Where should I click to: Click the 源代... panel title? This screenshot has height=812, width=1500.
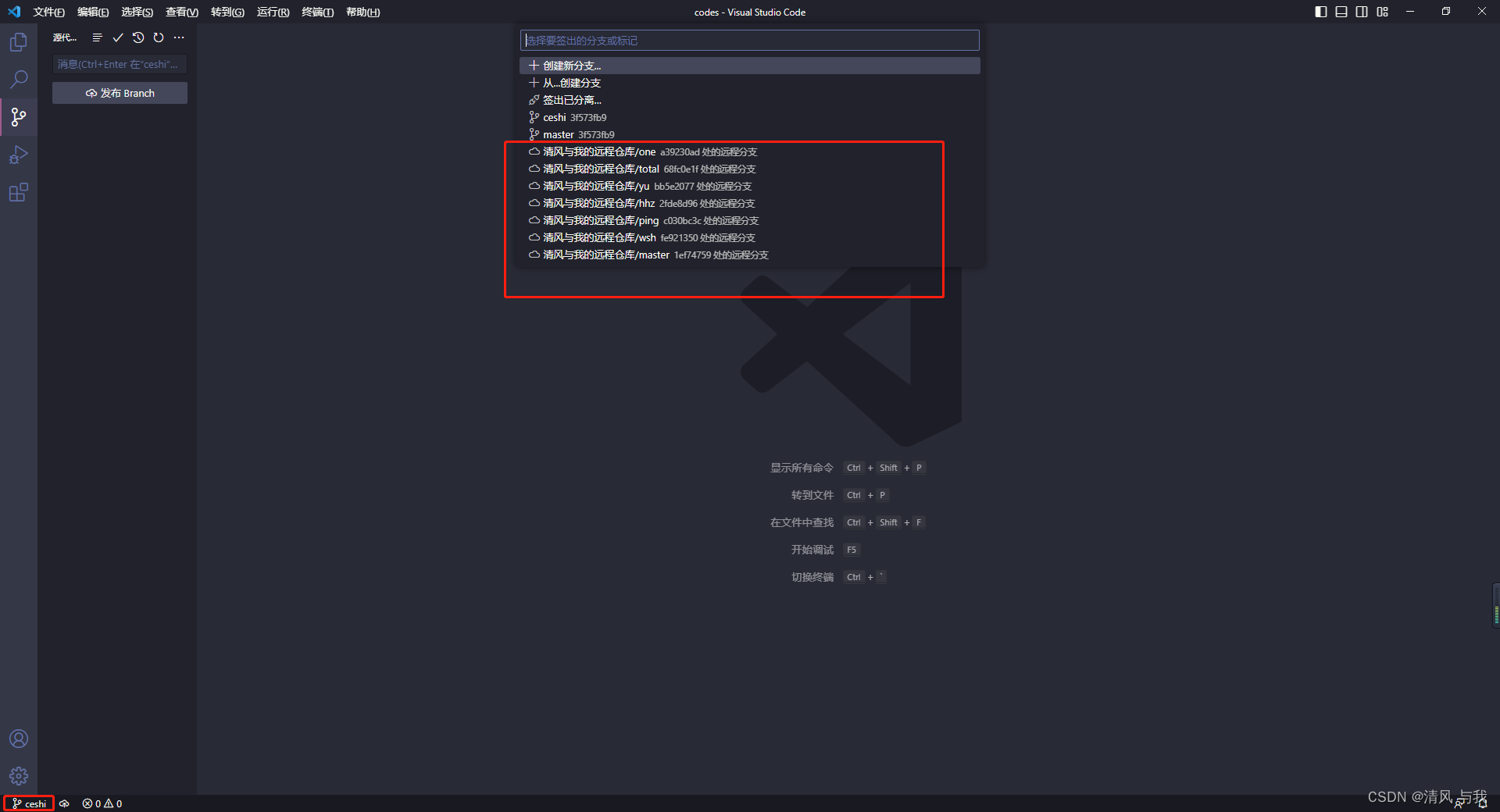[x=65, y=37]
